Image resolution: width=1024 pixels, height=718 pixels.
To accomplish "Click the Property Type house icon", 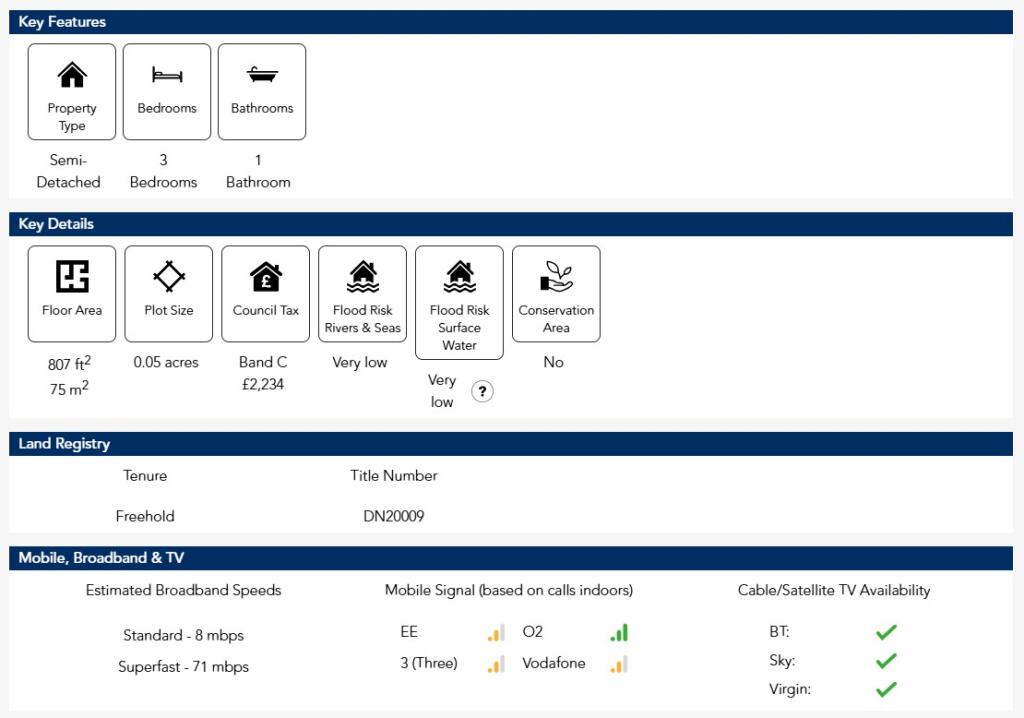I will [72, 75].
